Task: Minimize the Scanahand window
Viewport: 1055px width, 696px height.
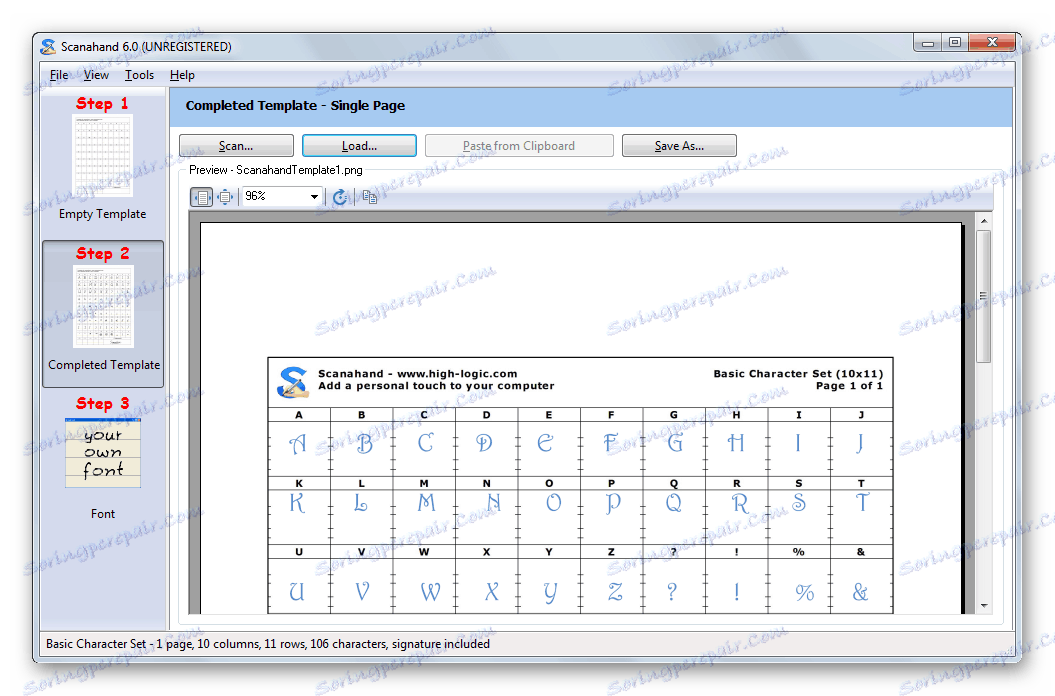Action: point(928,42)
